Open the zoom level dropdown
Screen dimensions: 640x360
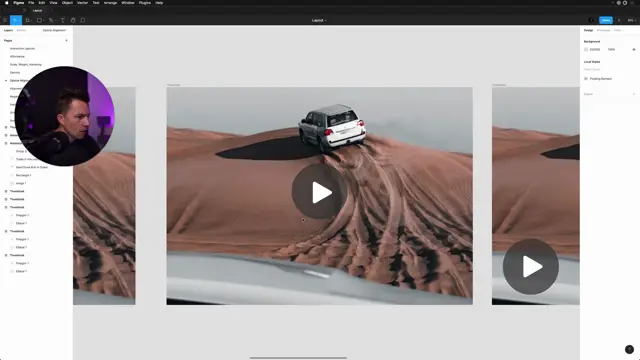pos(631,20)
